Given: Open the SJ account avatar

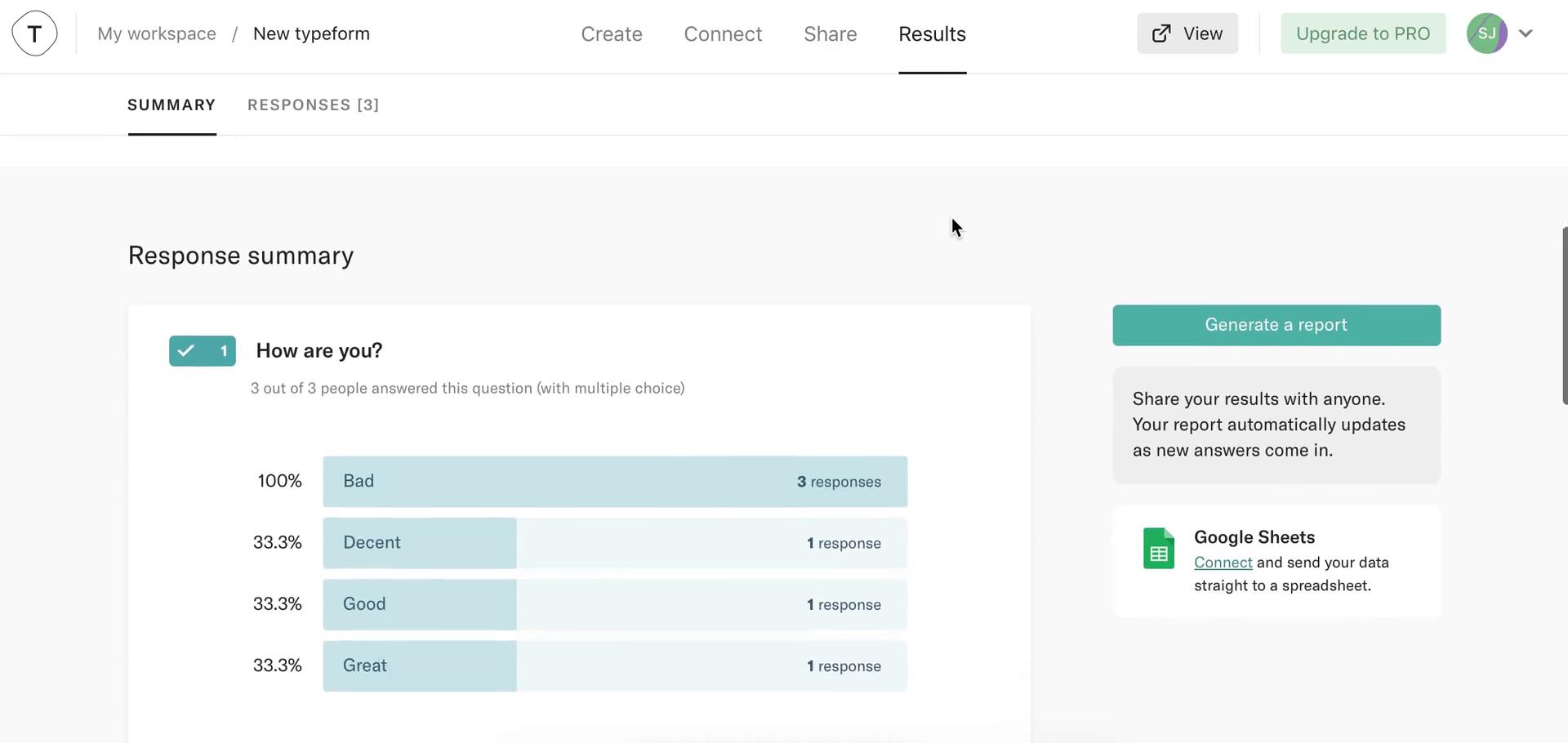Looking at the screenshot, I should click(x=1486, y=33).
